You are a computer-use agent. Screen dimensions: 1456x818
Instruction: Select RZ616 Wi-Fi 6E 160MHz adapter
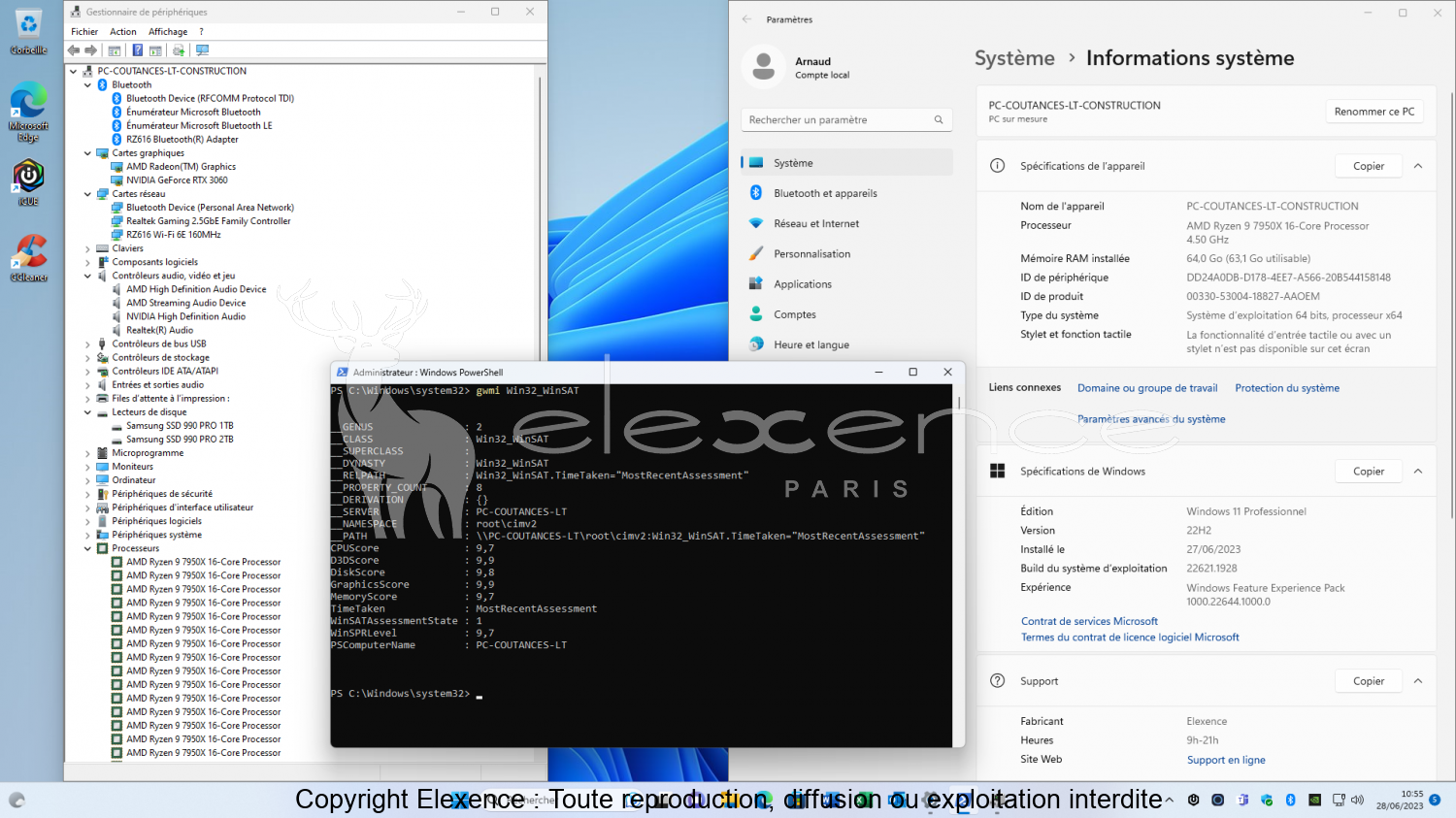coord(173,235)
